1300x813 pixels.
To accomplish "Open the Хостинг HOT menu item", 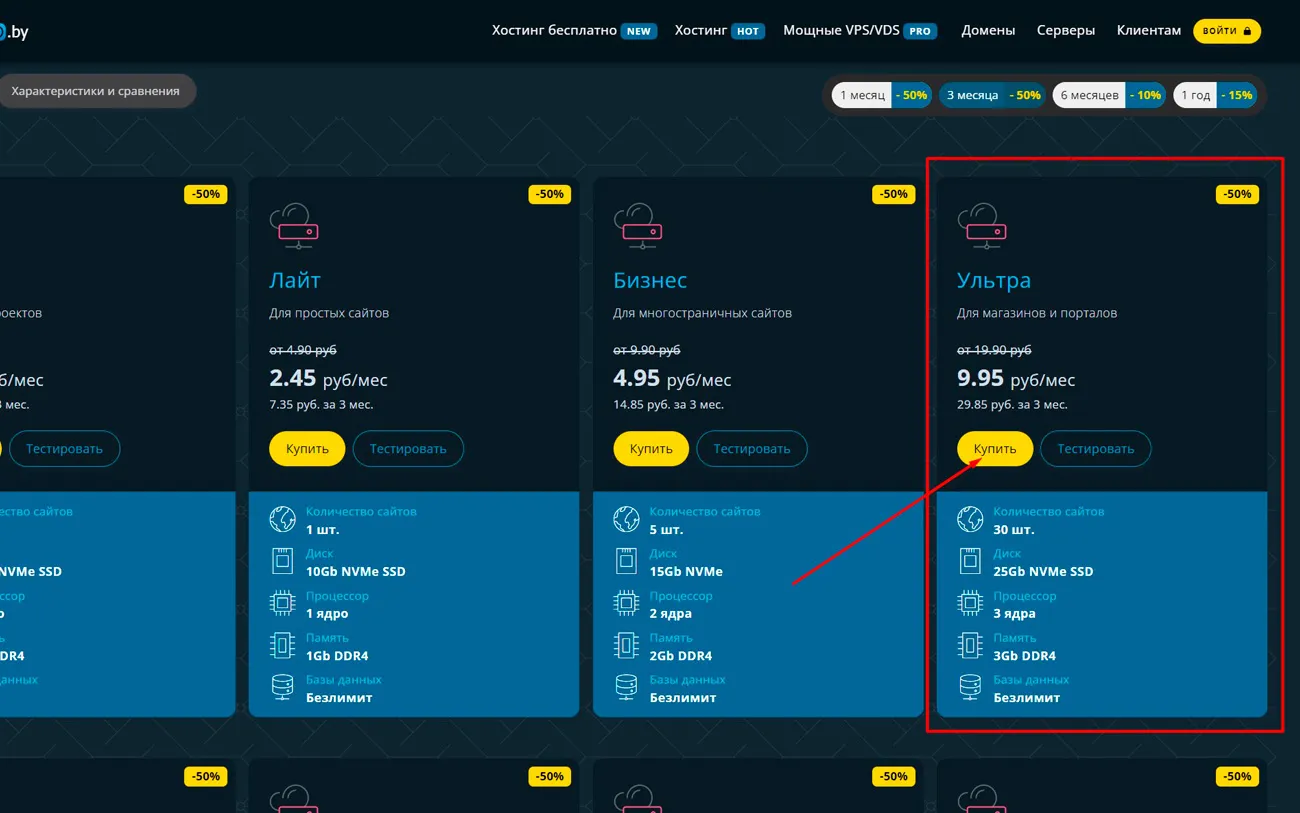I will click(719, 31).
